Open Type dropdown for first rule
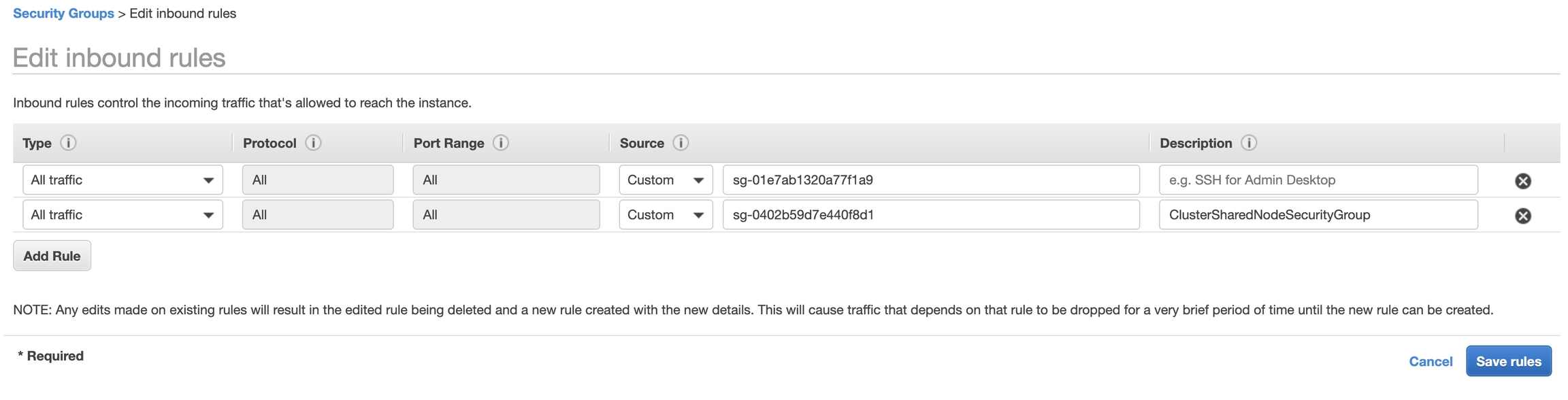 pyautogui.click(x=122, y=180)
